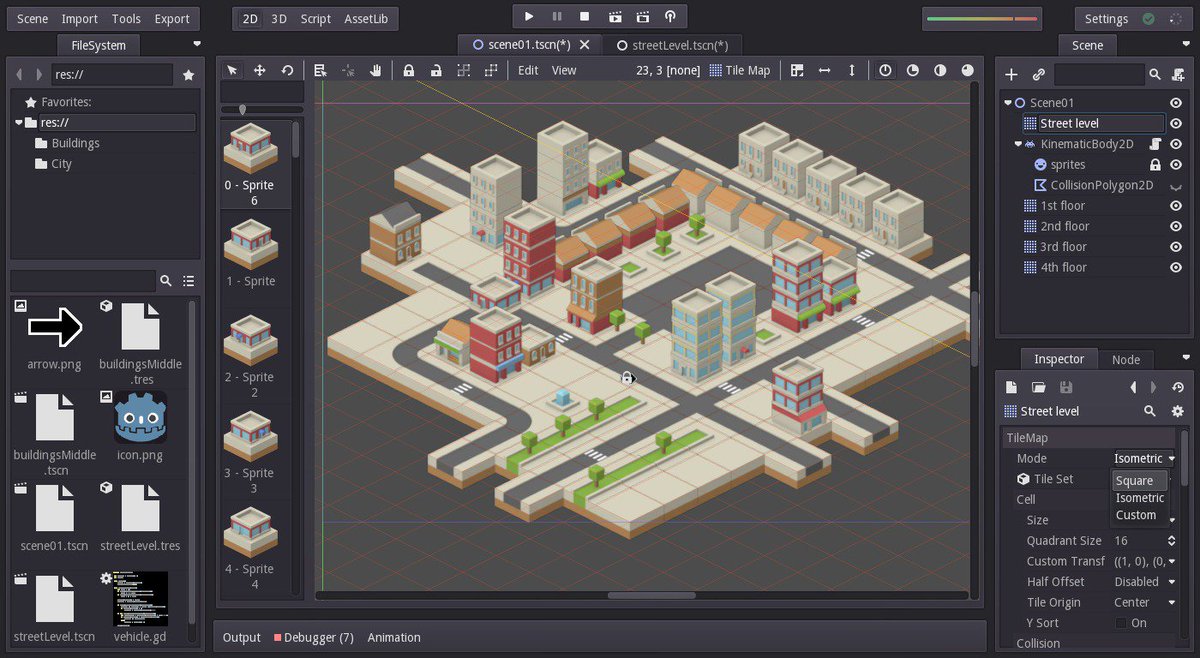Viewport: 1200px width, 658px height.
Task: Play the project scene
Action: tap(528, 16)
